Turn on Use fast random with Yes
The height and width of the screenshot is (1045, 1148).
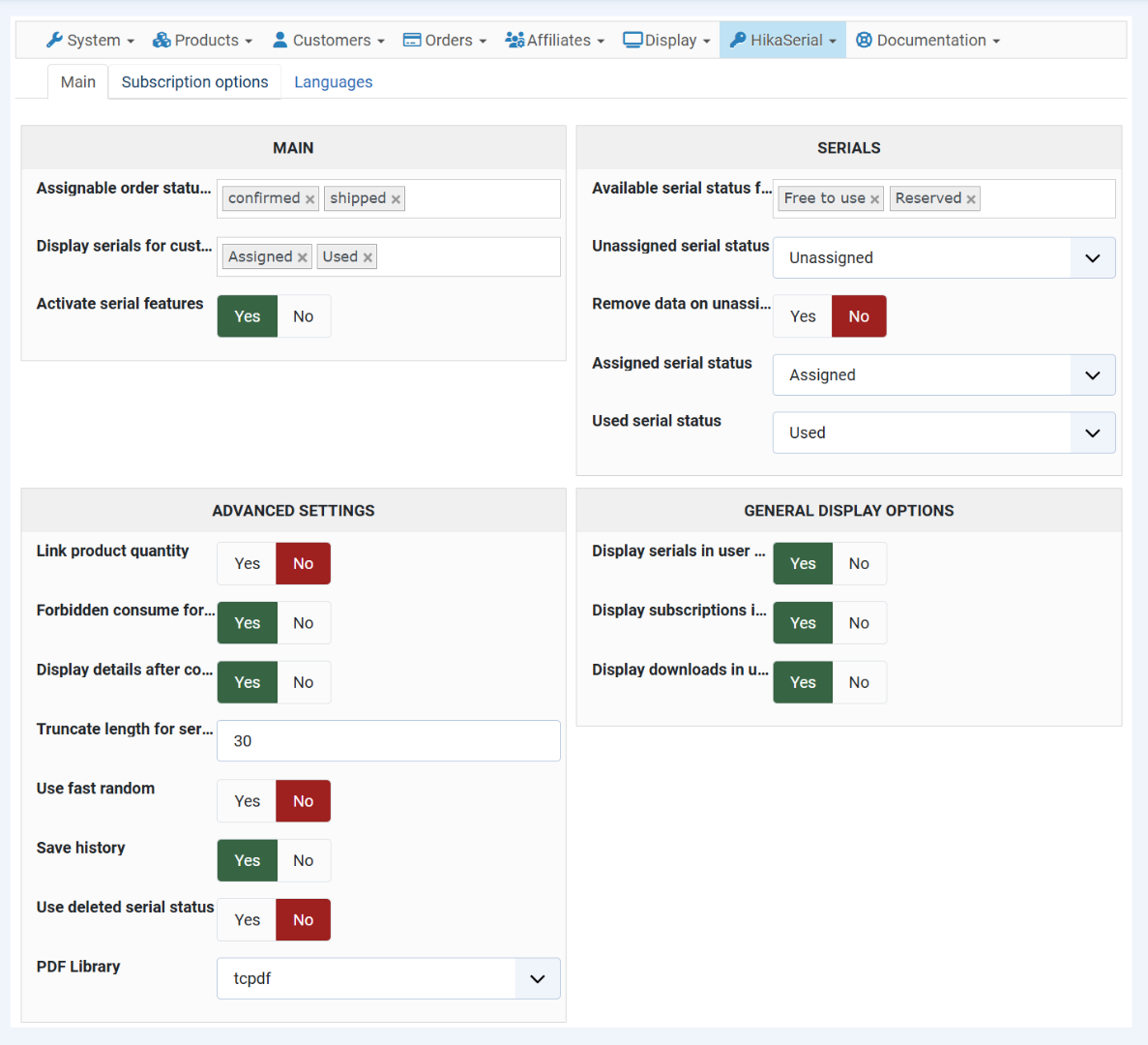pos(248,801)
